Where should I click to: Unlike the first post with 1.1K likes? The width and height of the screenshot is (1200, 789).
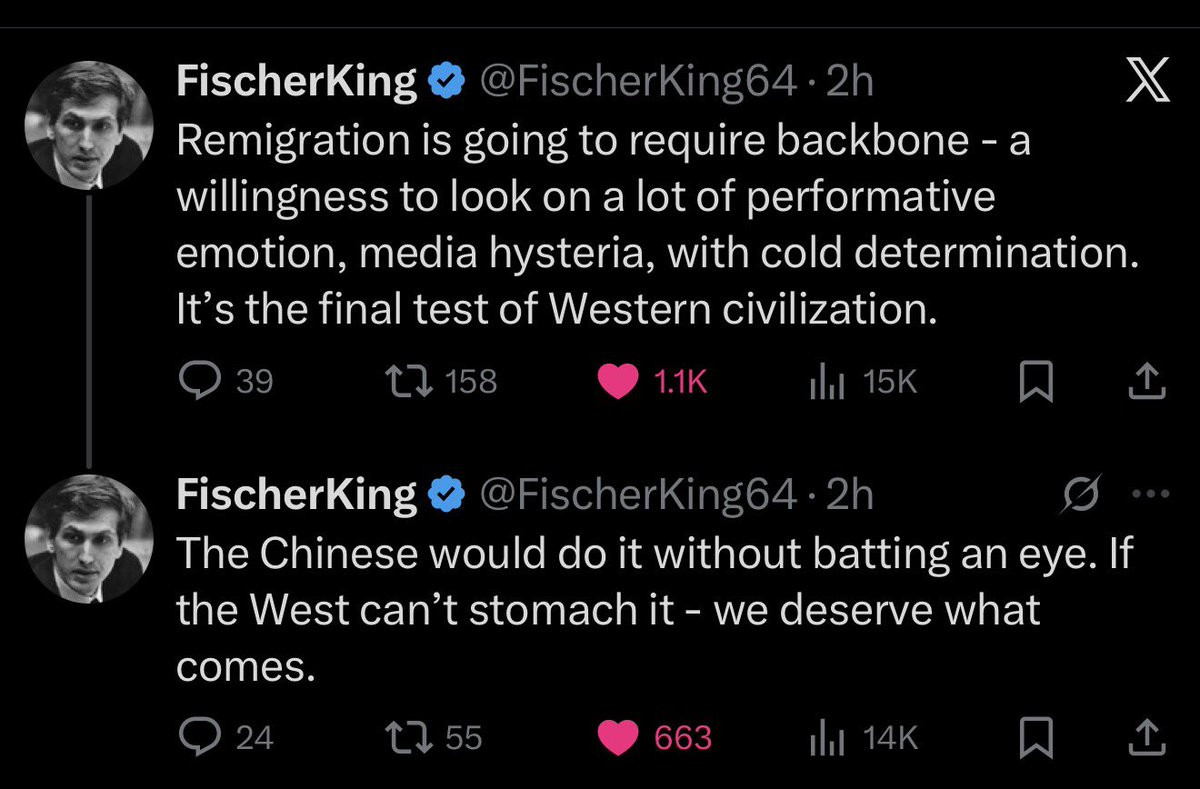[x=618, y=381]
